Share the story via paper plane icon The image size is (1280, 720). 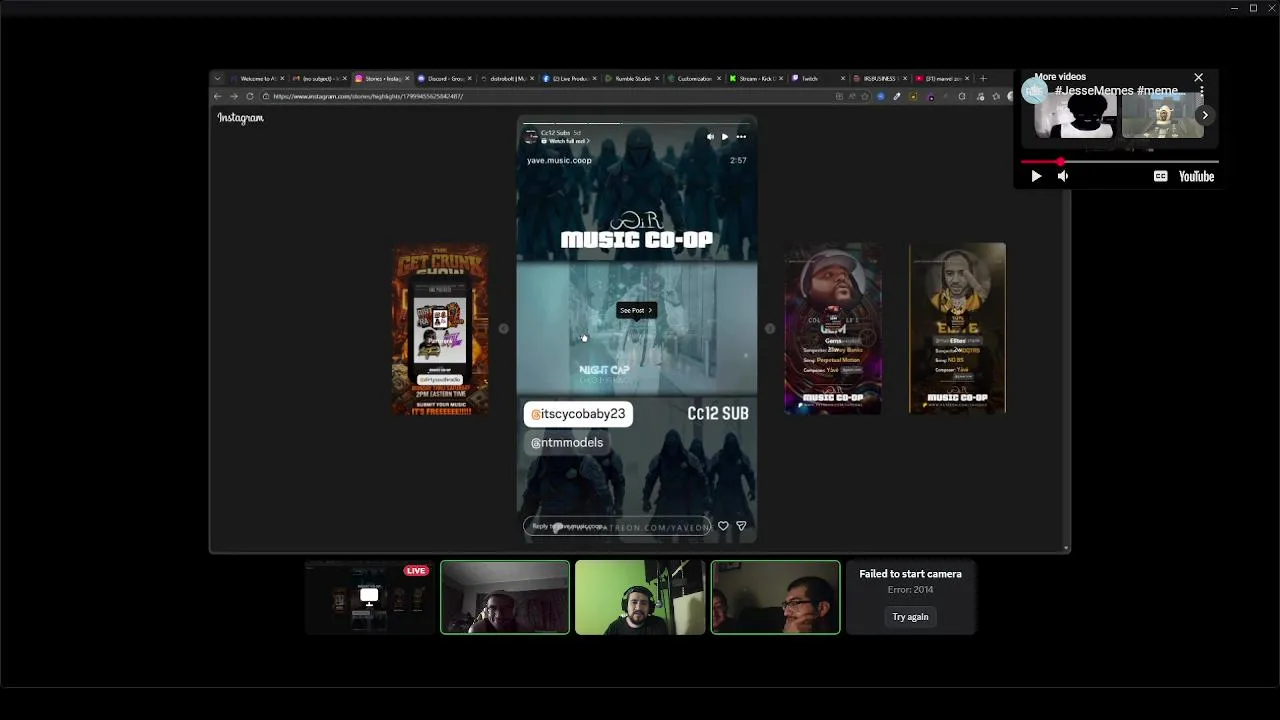(x=741, y=526)
